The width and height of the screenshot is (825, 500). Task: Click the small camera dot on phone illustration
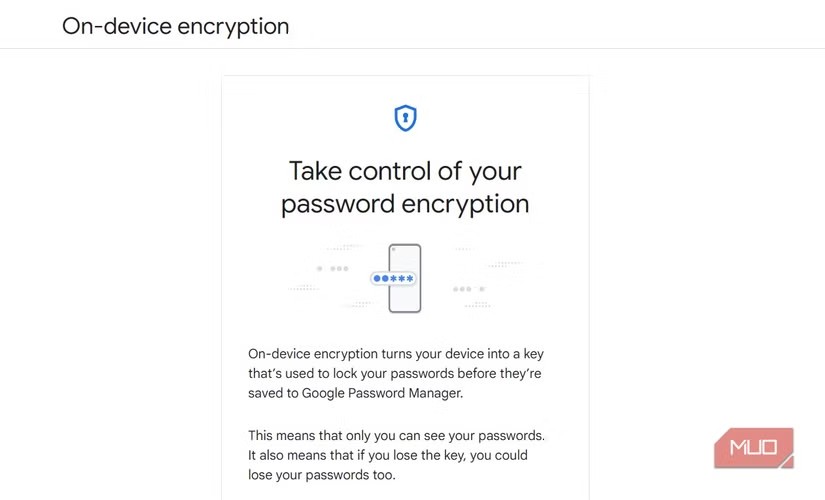[395, 249]
